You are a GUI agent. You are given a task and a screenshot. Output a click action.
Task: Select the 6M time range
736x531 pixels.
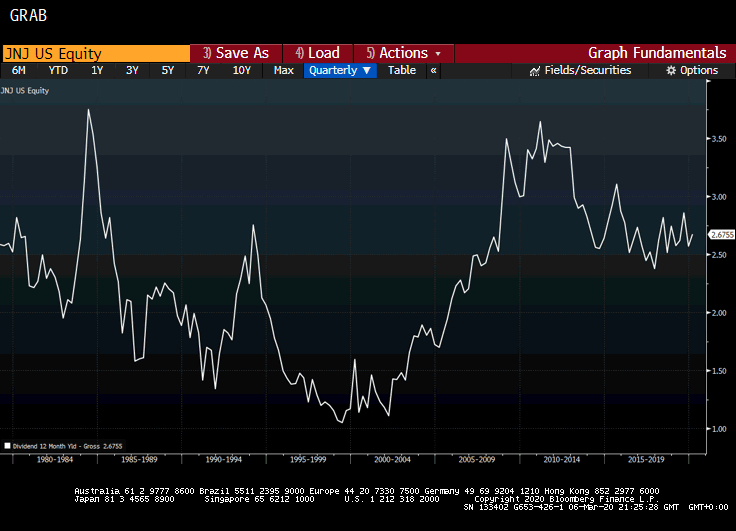[x=18, y=70]
